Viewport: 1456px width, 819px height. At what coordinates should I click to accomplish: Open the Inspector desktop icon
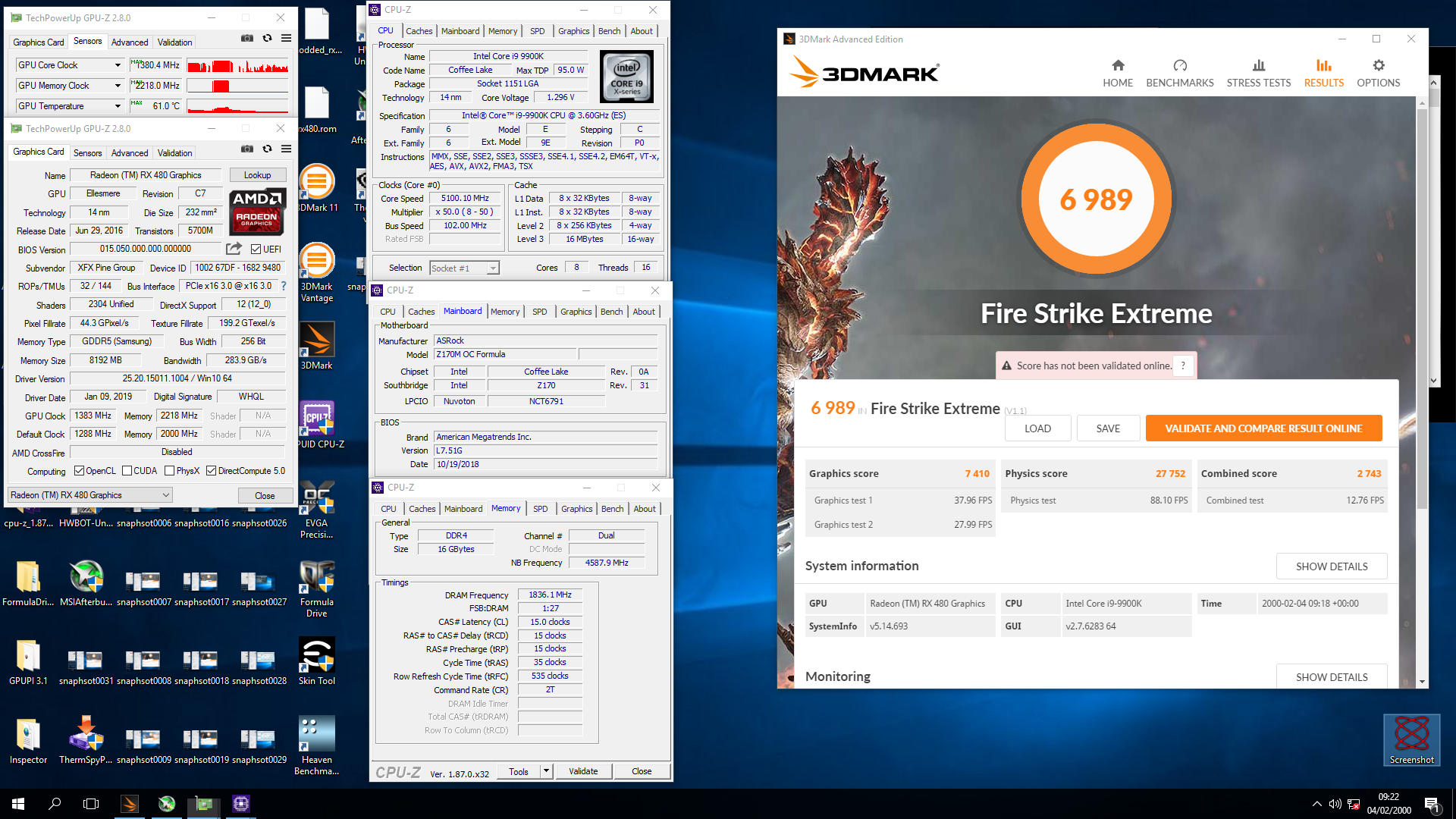(x=28, y=740)
